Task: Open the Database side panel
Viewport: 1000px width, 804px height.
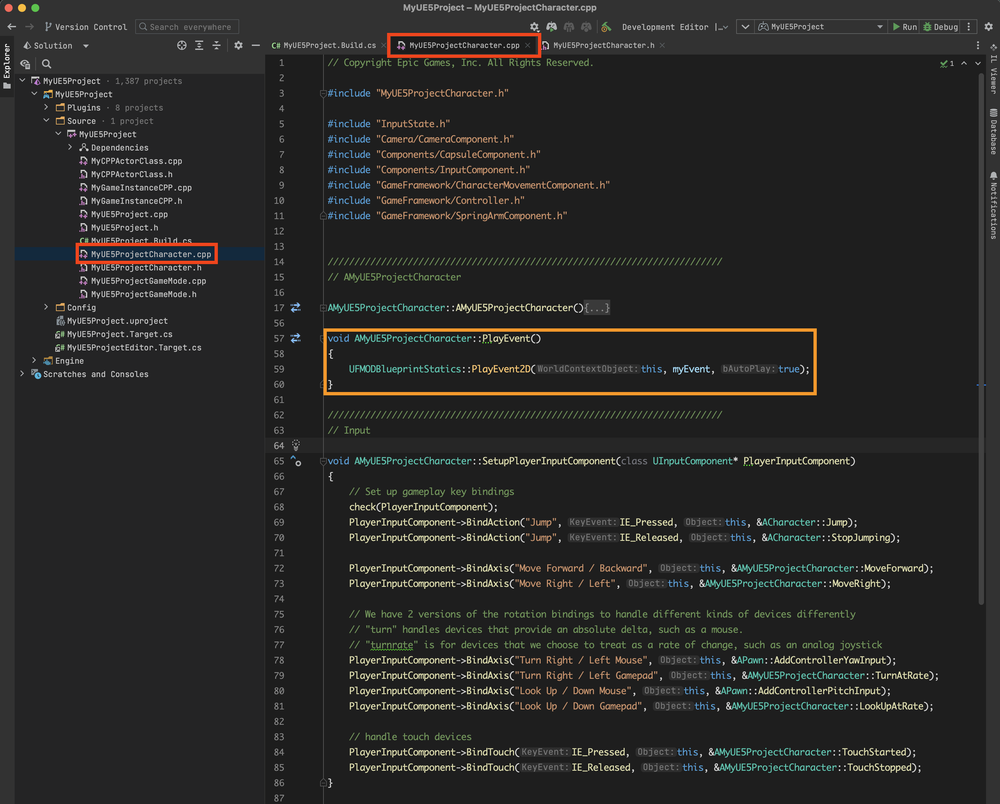Action: click(x=993, y=131)
